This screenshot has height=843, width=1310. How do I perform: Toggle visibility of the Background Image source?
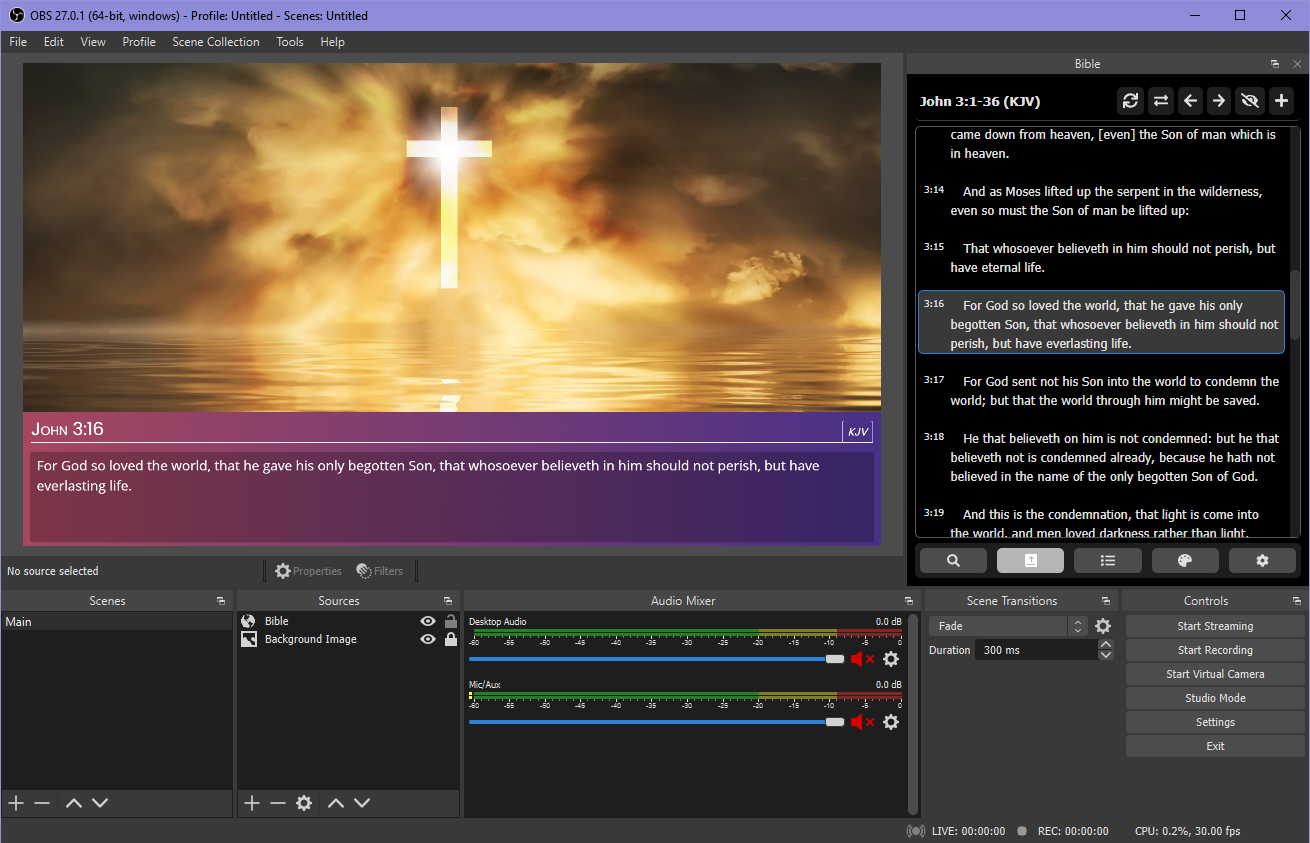click(427, 639)
